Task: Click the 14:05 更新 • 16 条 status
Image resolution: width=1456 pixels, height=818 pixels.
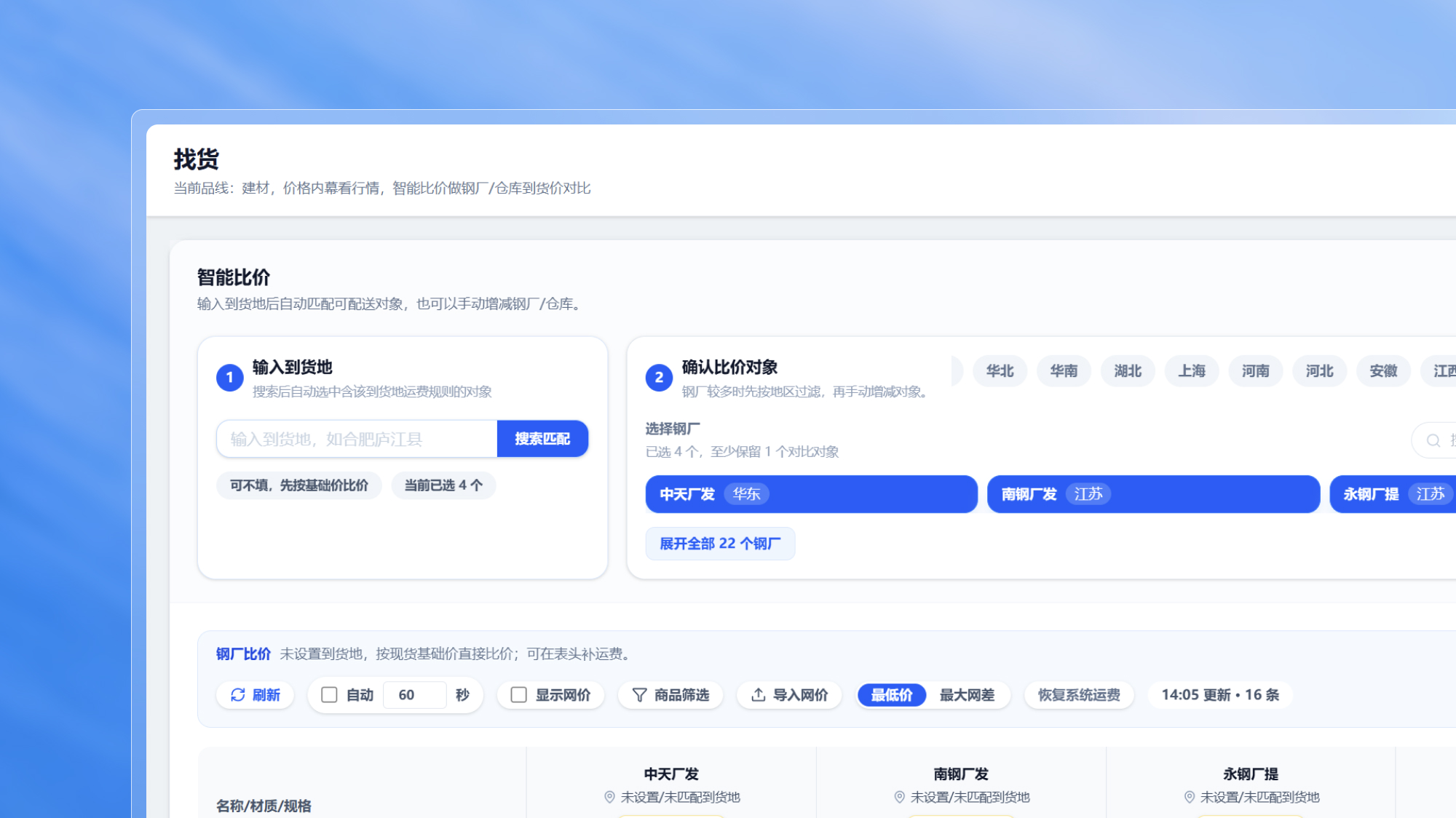Action: coord(1220,695)
